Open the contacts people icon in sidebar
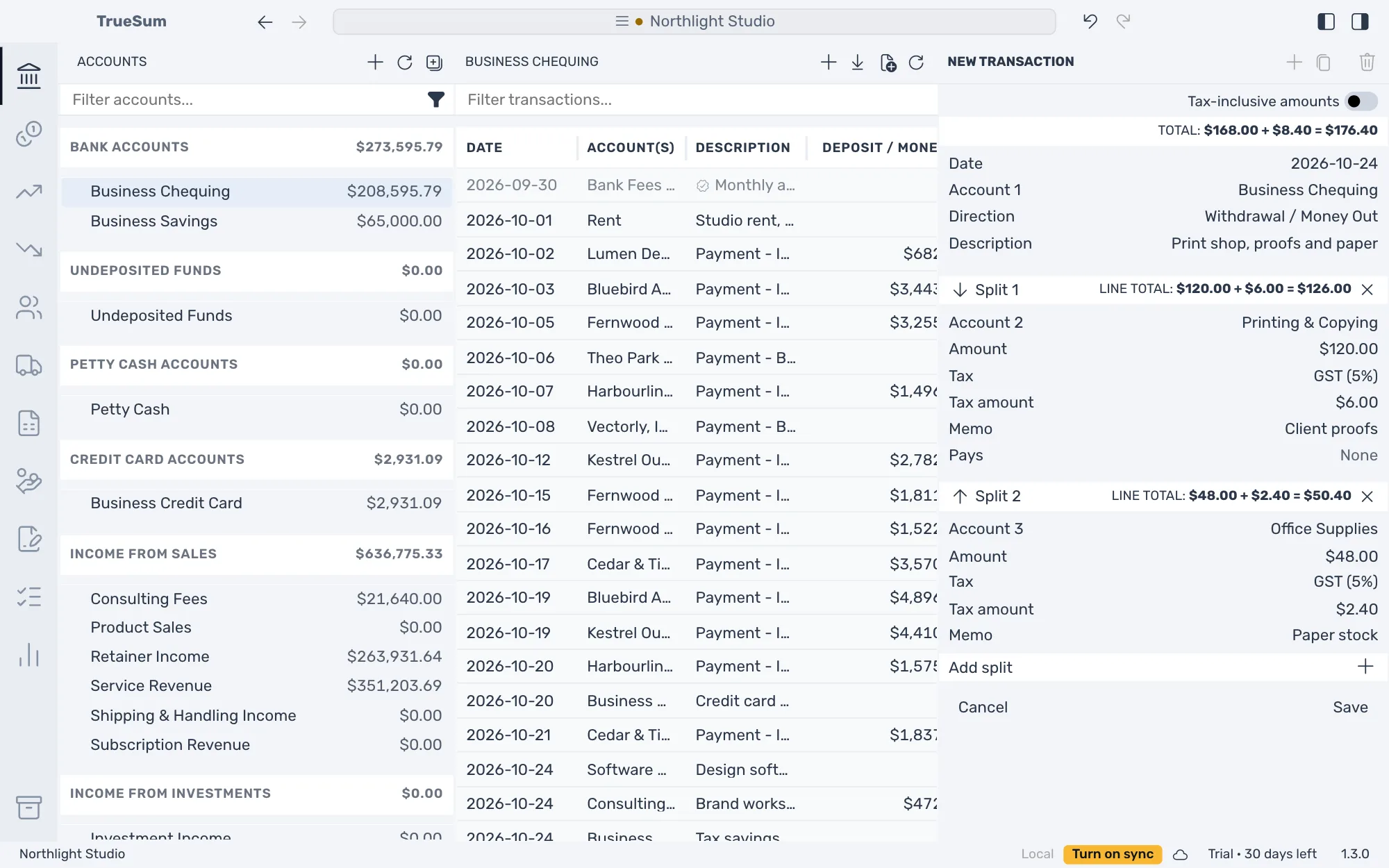The height and width of the screenshot is (868, 1389). [x=28, y=308]
